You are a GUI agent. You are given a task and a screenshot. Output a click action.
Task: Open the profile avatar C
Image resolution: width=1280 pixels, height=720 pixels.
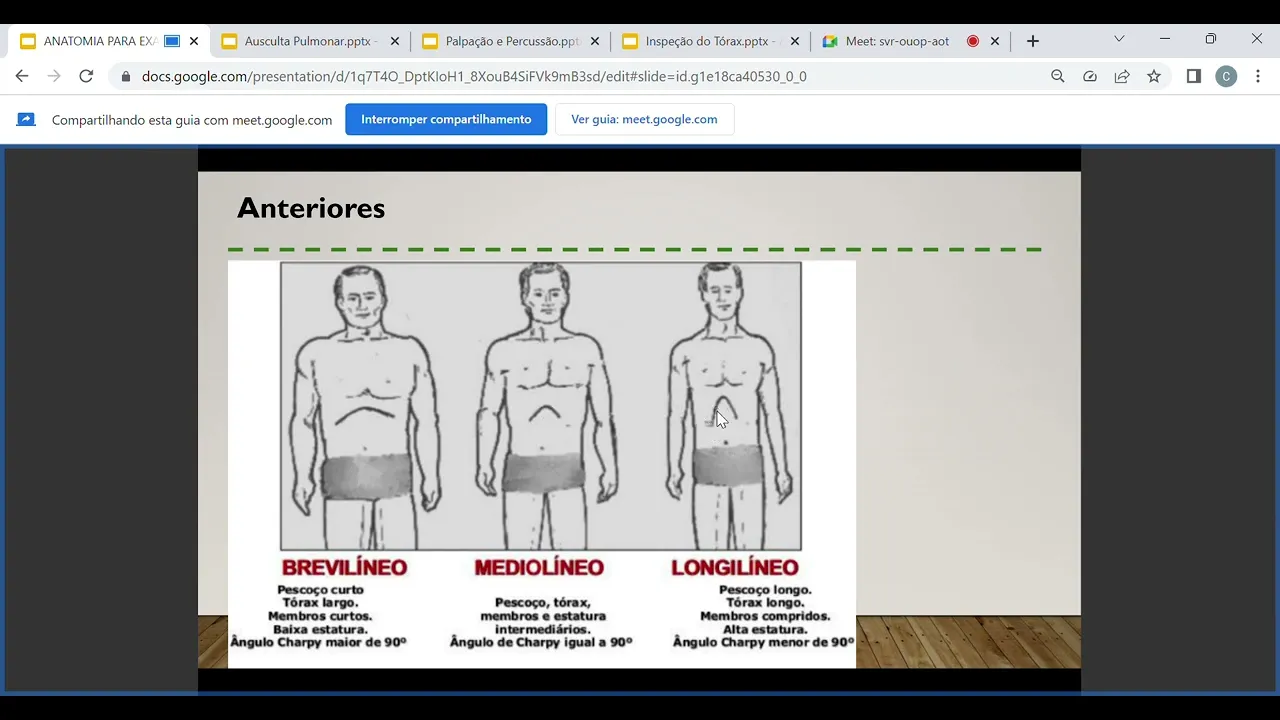coord(1226,76)
